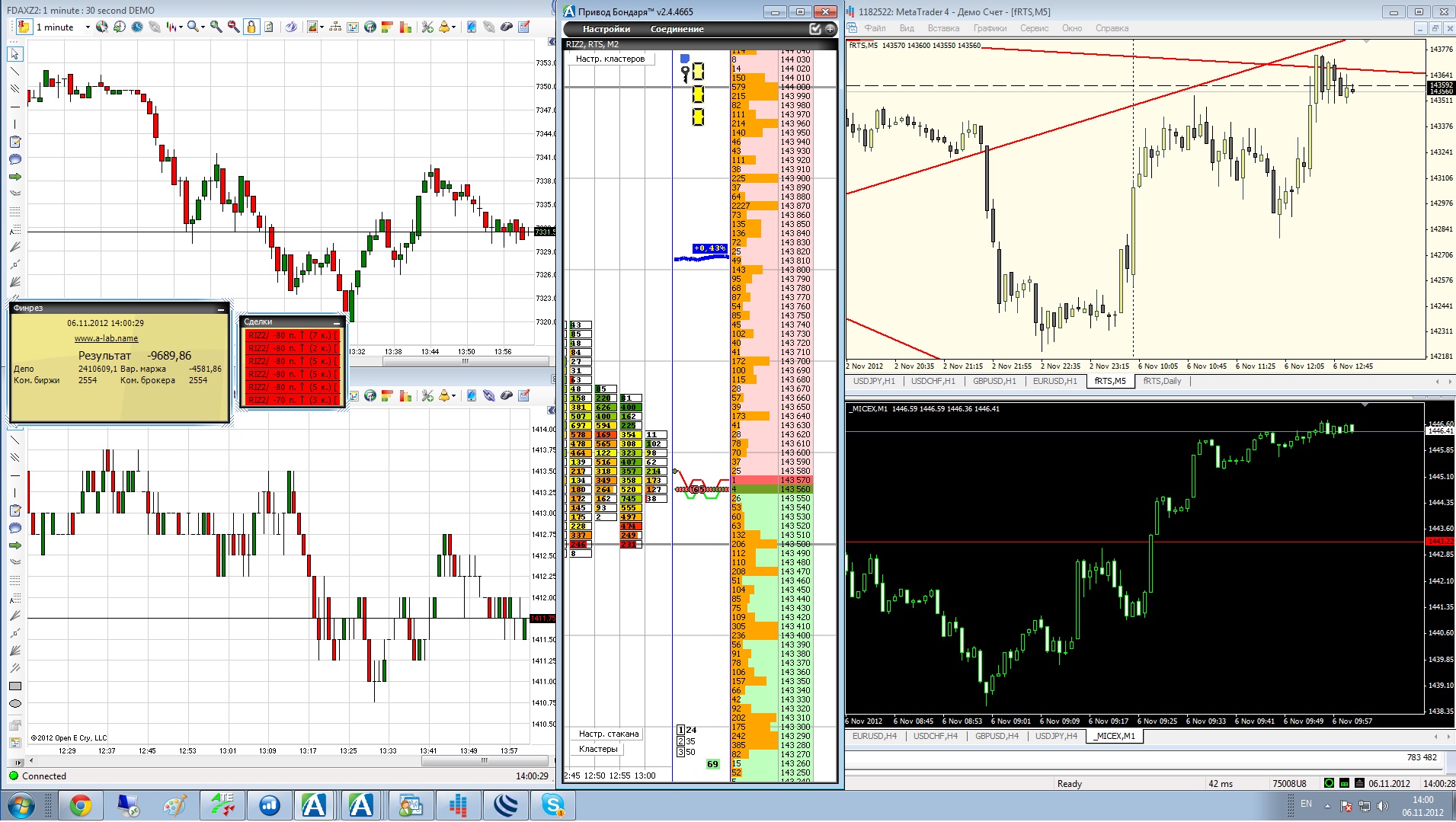
Task: Click the zoom in magnifier in FDAXZ2 chart toolbar
Action: click(x=216, y=27)
